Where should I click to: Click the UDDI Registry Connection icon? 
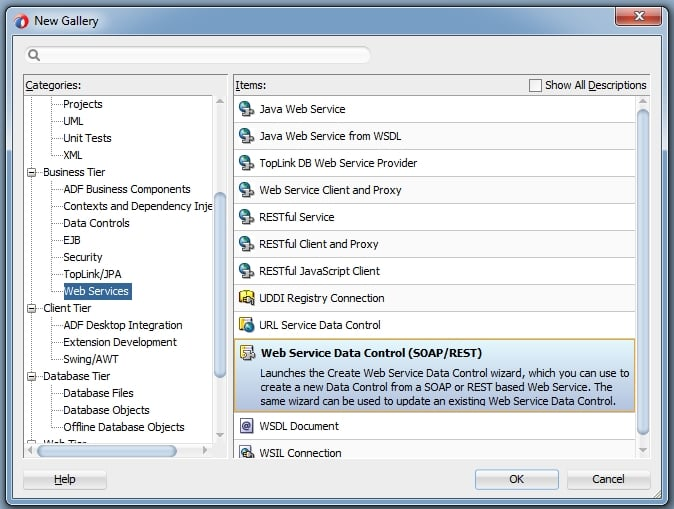[x=246, y=297]
